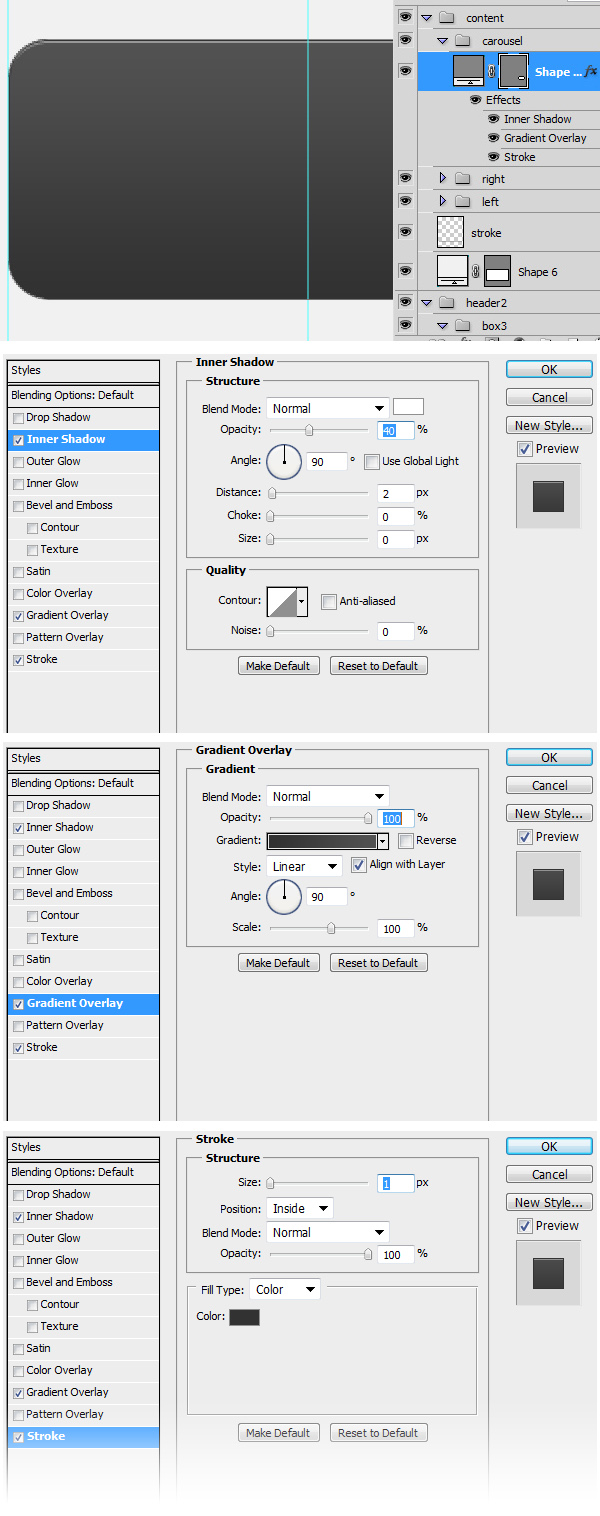Image resolution: width=600 pixels, height=1516 pixels.
Task: Select the Shape layer's vector mask thumbnail
Action: 513,71
